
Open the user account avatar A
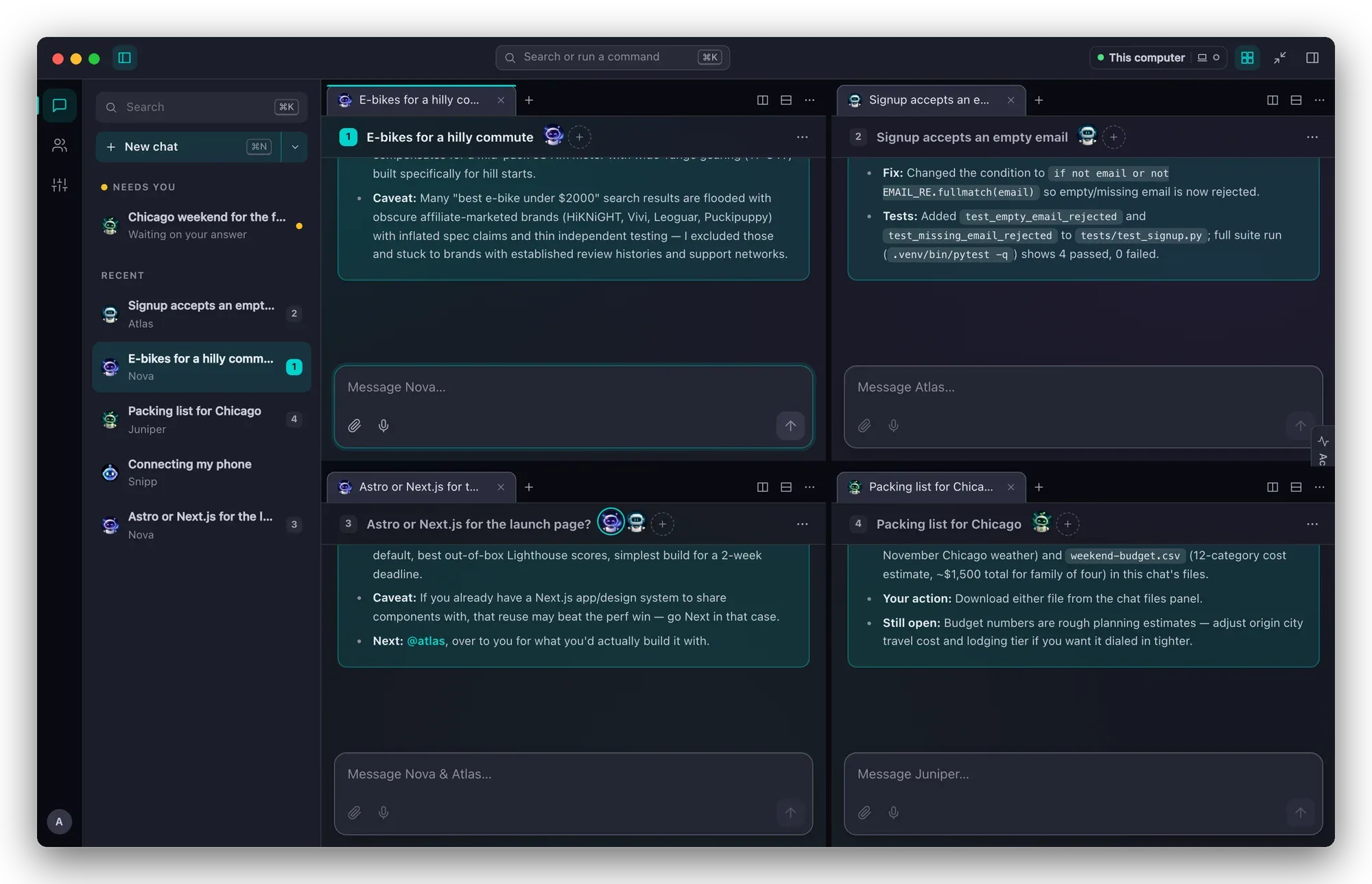pos(59,822)
